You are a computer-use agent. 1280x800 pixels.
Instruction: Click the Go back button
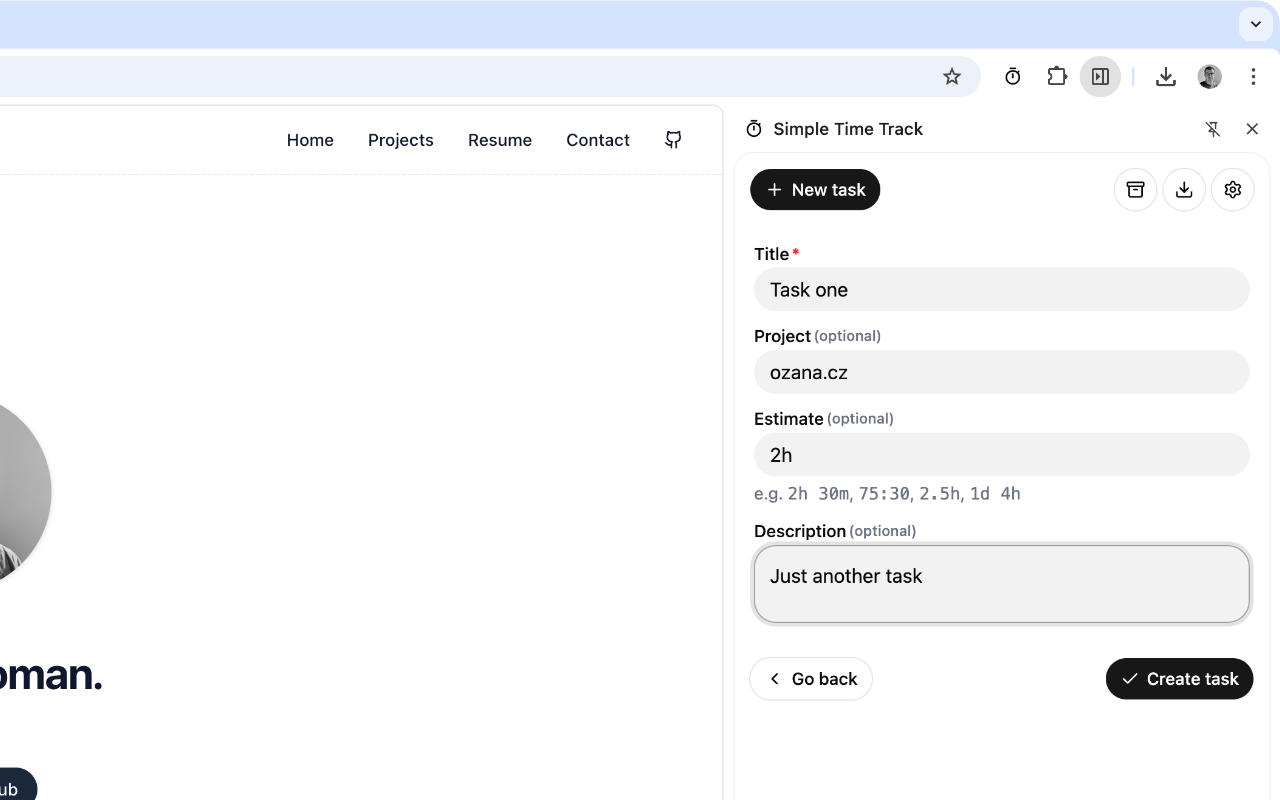[x=811, y=679]
